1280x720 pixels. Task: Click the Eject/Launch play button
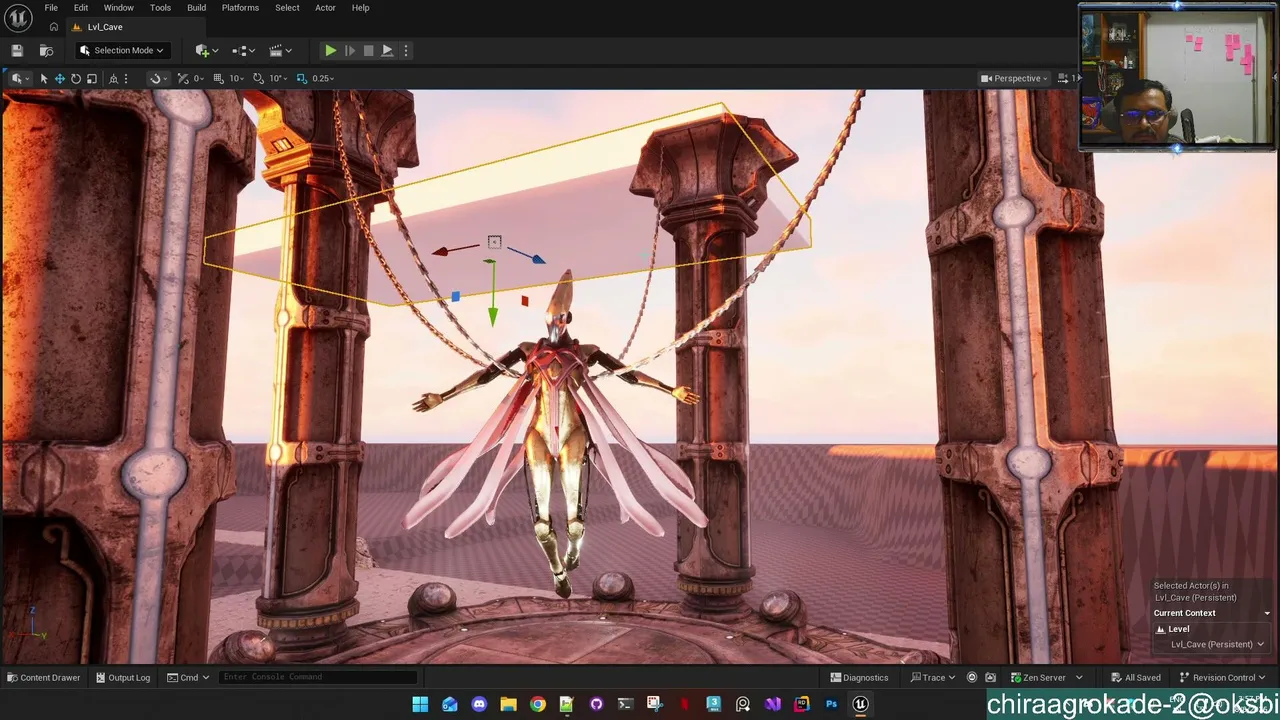(x=387, y=50)
